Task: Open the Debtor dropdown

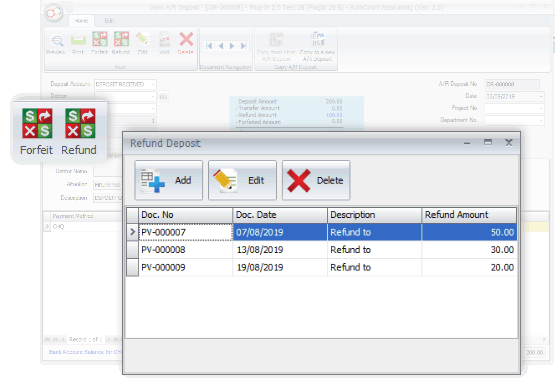Action: [x=153, y=96]
